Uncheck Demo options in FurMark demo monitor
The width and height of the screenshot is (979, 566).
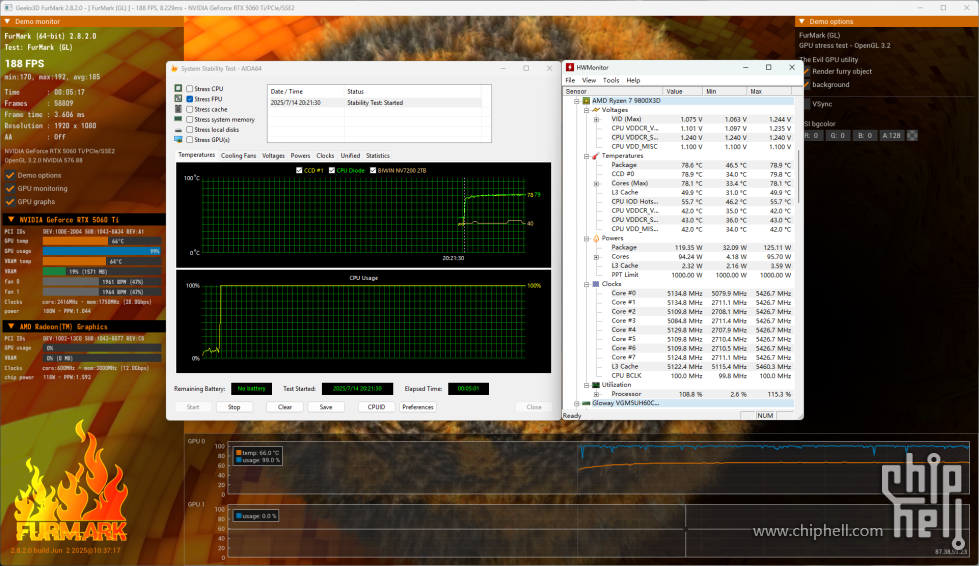pos(9,175)
